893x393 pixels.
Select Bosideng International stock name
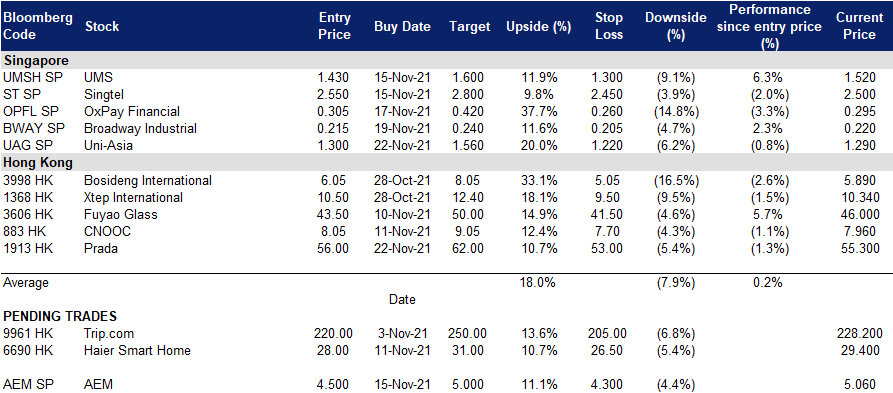148,181
